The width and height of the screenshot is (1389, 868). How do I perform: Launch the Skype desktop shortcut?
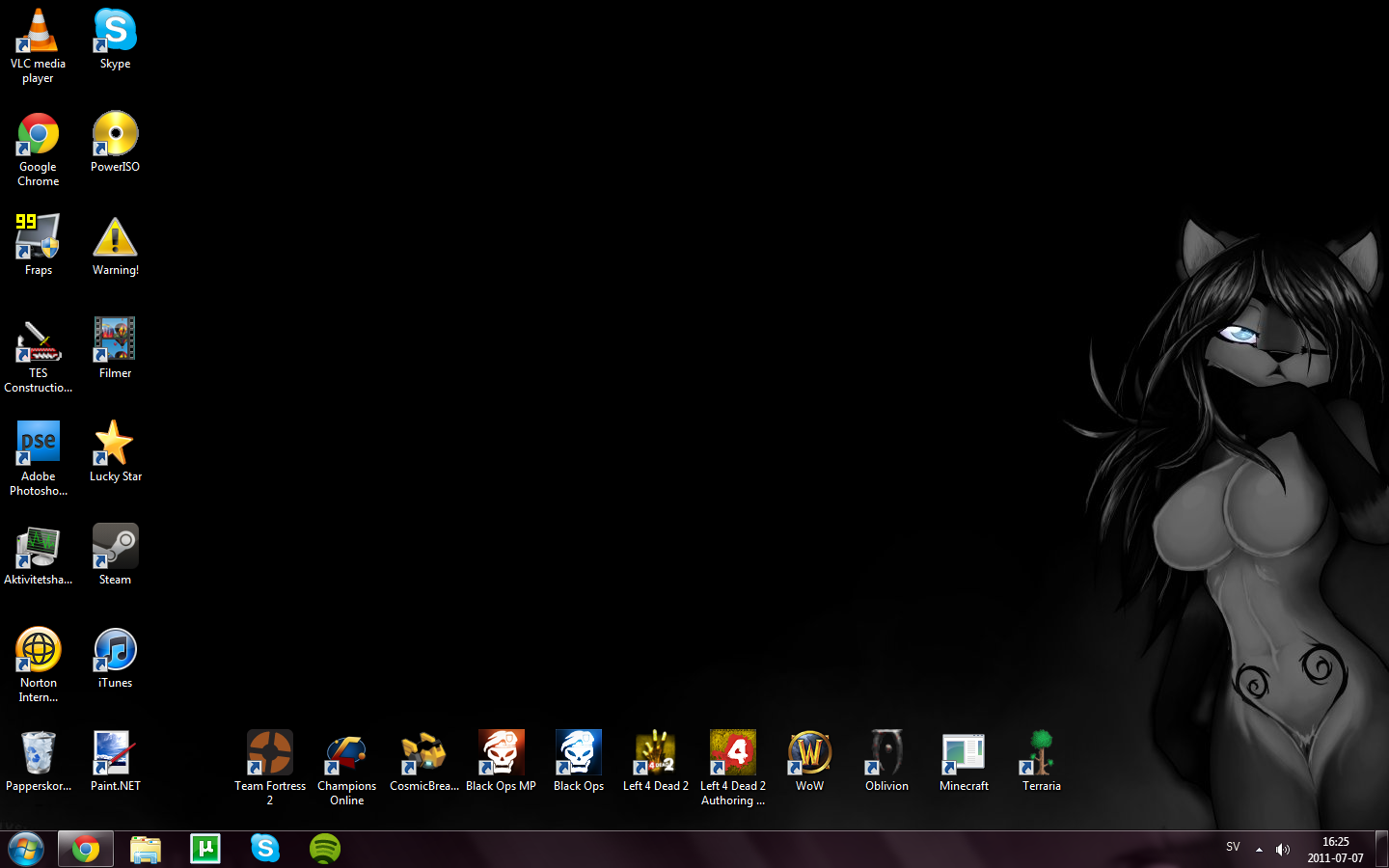[116, 40]
